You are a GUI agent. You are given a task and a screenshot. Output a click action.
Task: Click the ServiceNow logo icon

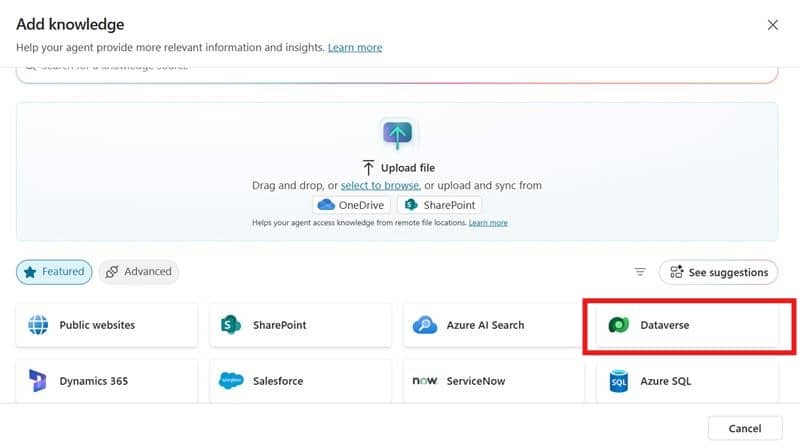click(x=424, y=381)
